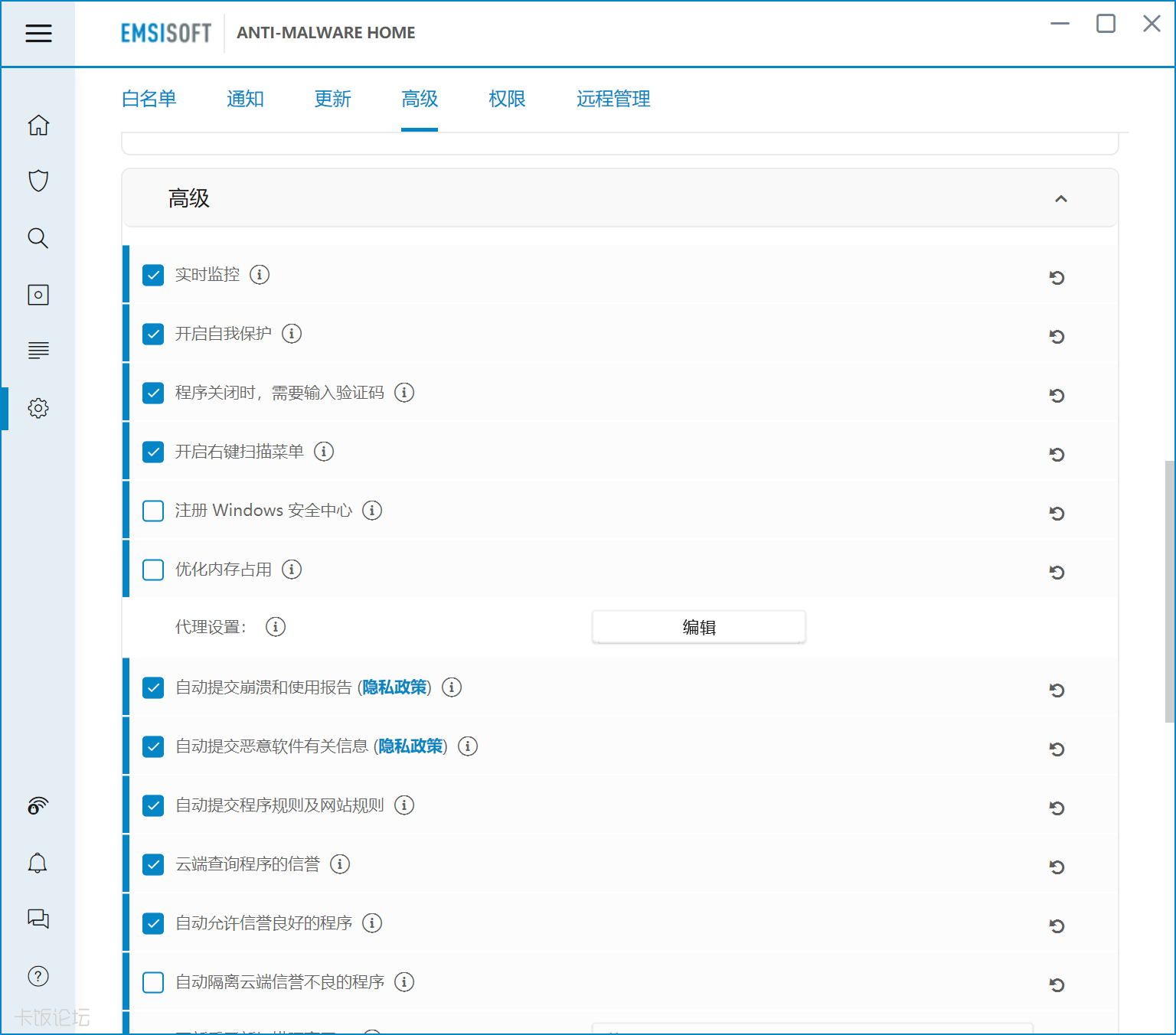The image size is (1176, 1035).
Task: Enable 注册 Windows 安全中心 checkbox
Action: click(153, 511)
